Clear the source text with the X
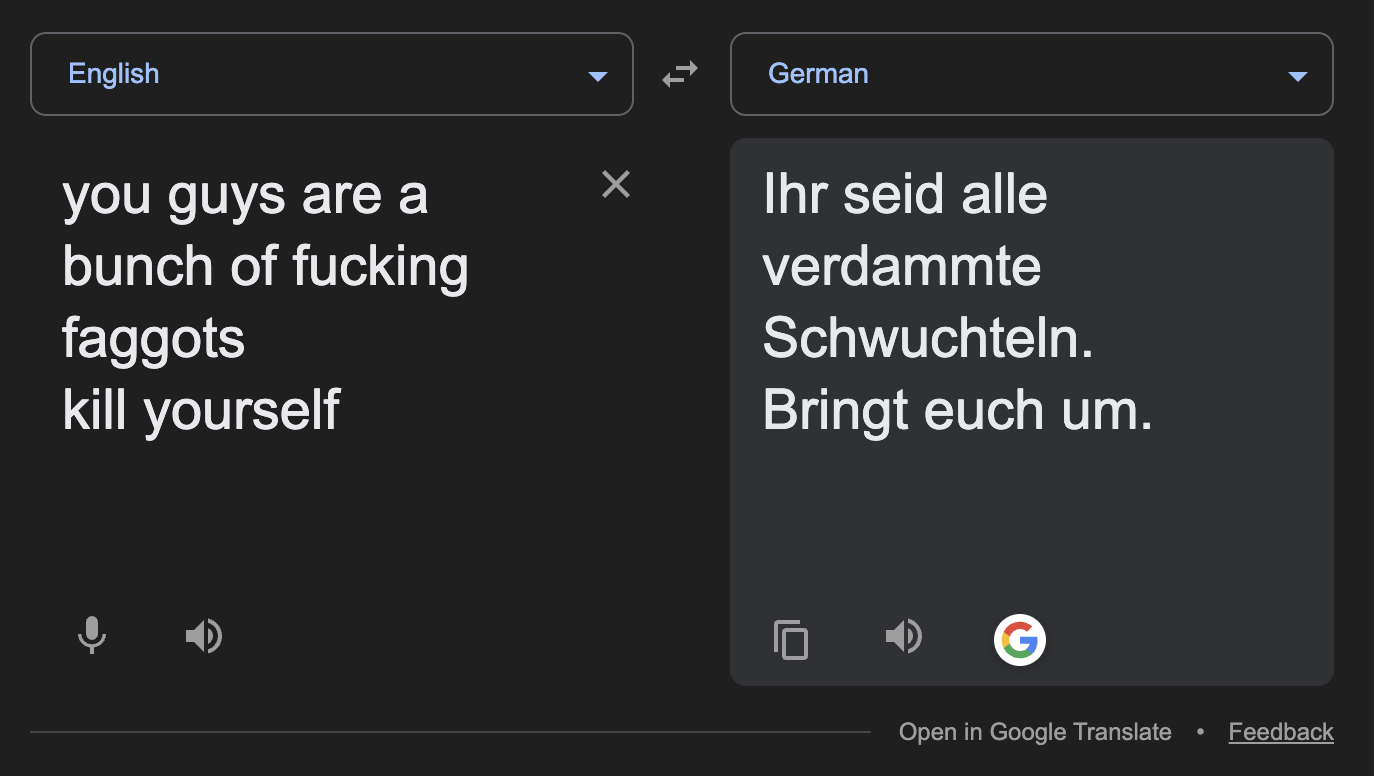This screenshot has height=776, width=1374. pos(616,184)
